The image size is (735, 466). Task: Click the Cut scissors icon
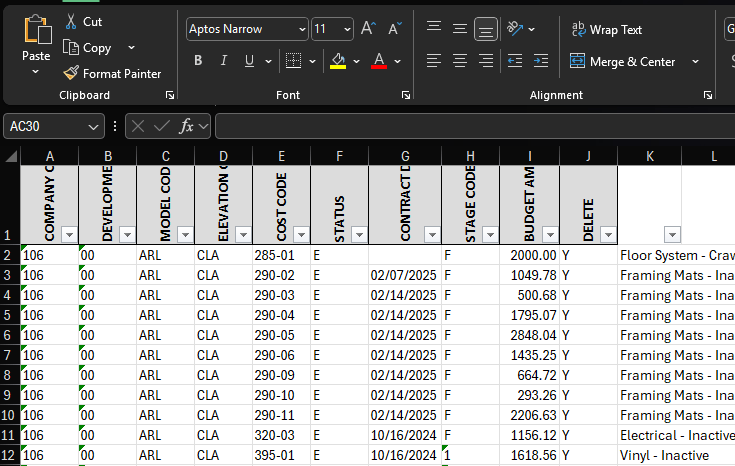pos(71,22)
